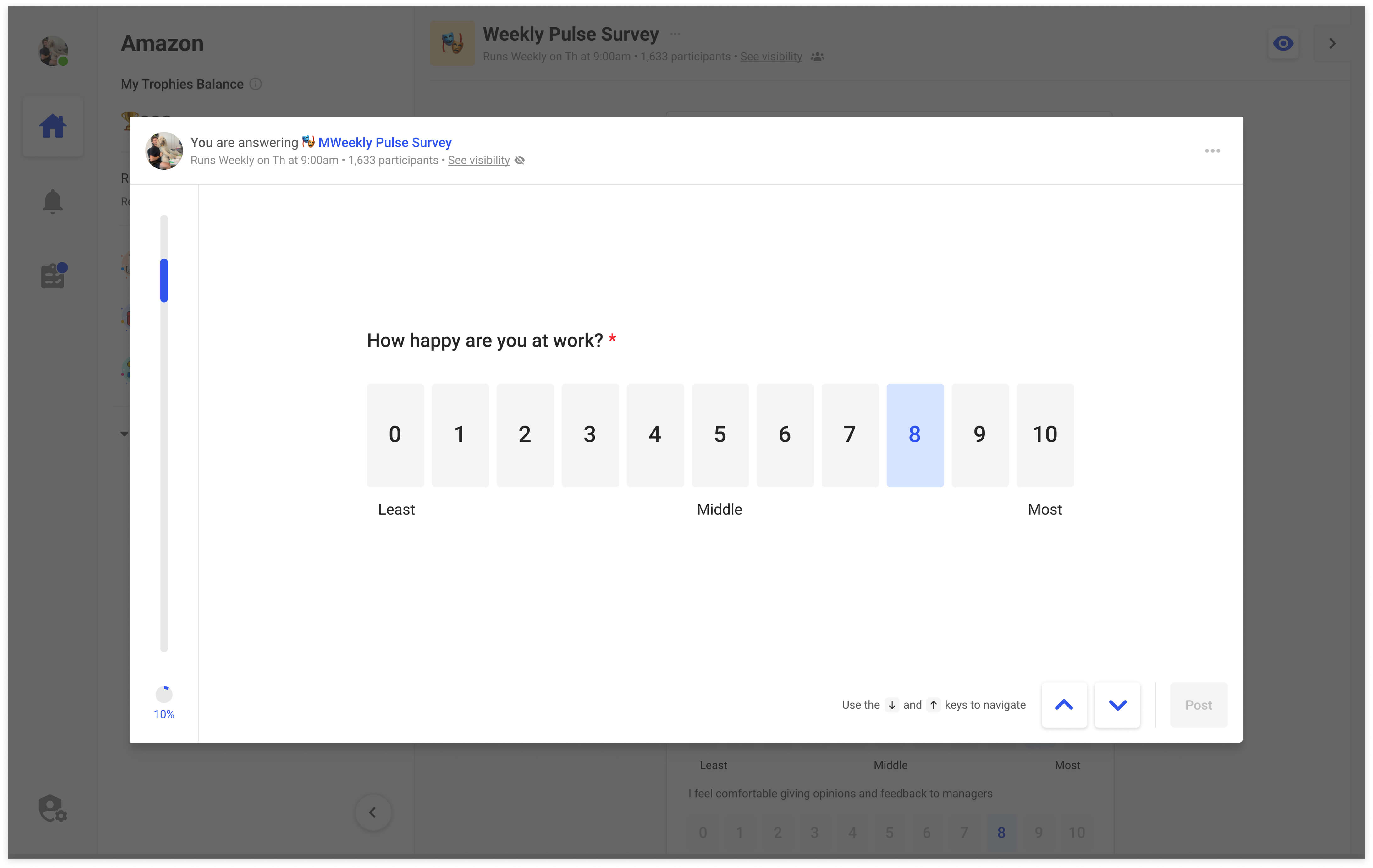This screenshot has width=1373, height=868.
Task: Click the profile avatar in the sidebar
Action: [53, 51]
